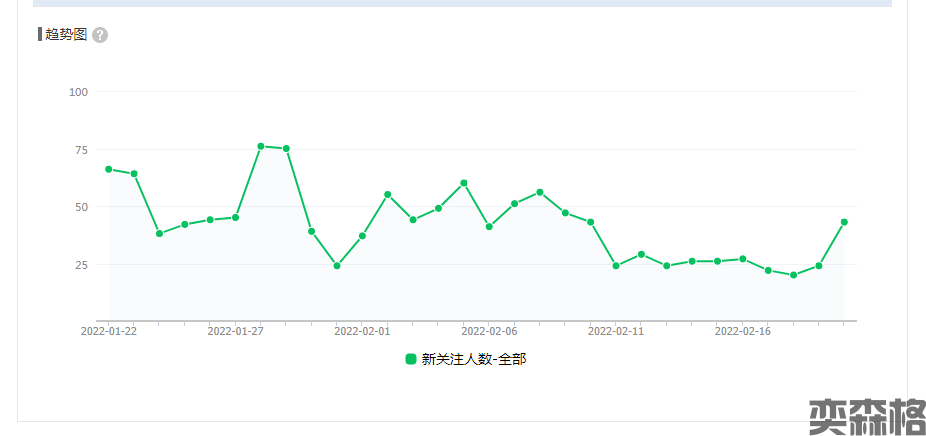Click the 2022-02-16 x-axis date label
Image resolution: width=926 pixels, height=436 pixels.
(x=743, y=331)
